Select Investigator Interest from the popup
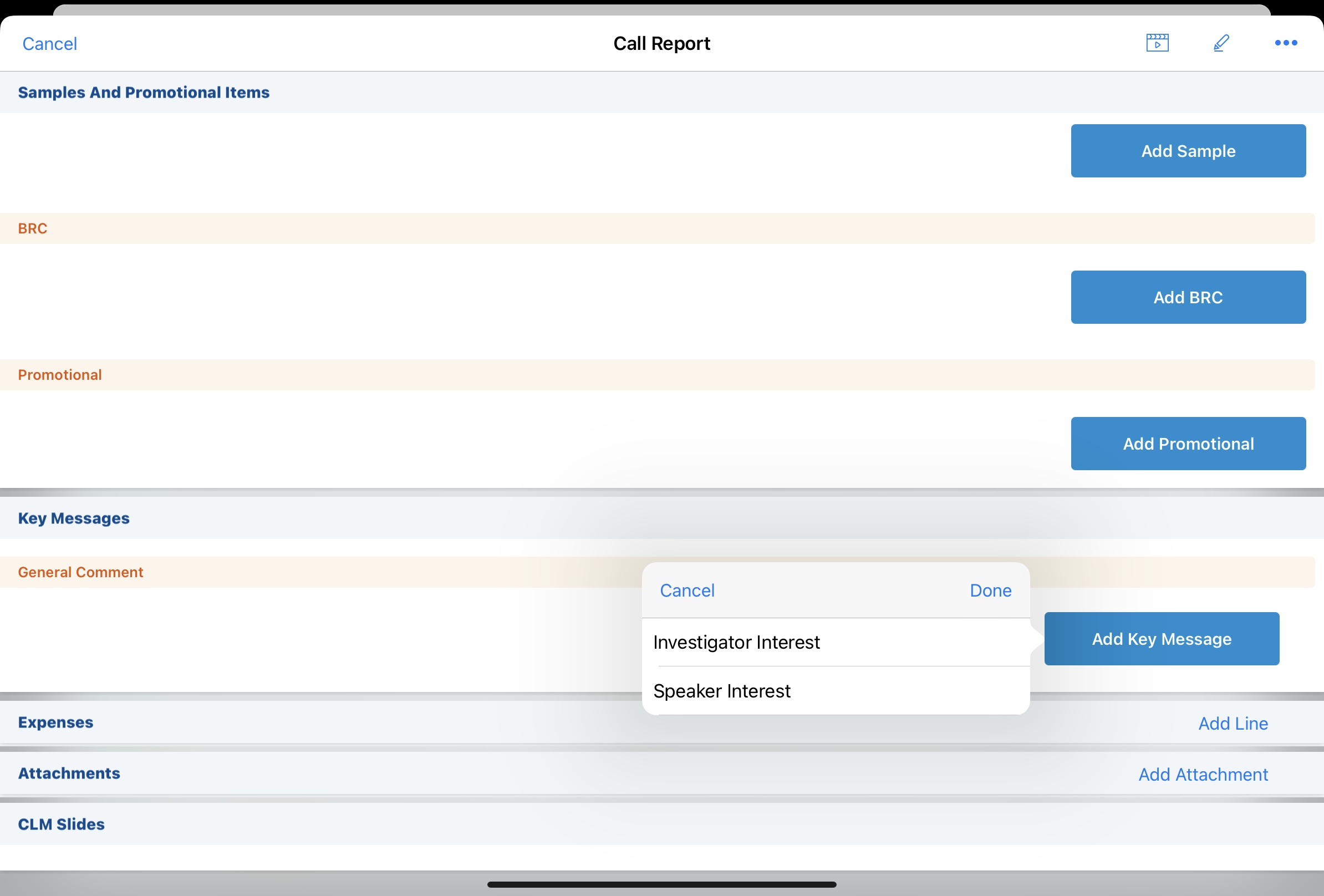The height and width of the screenshot is (896, 1324). [736, 642]
